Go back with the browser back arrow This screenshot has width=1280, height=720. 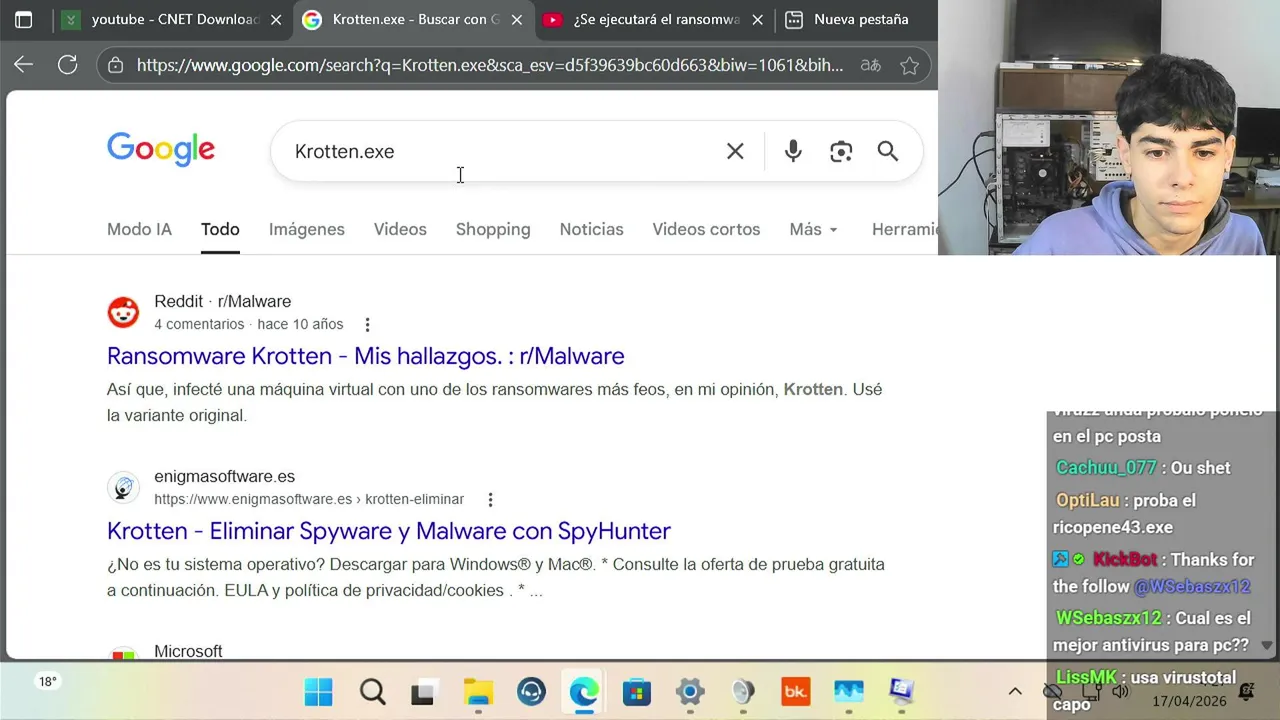[x=23, y=65]
